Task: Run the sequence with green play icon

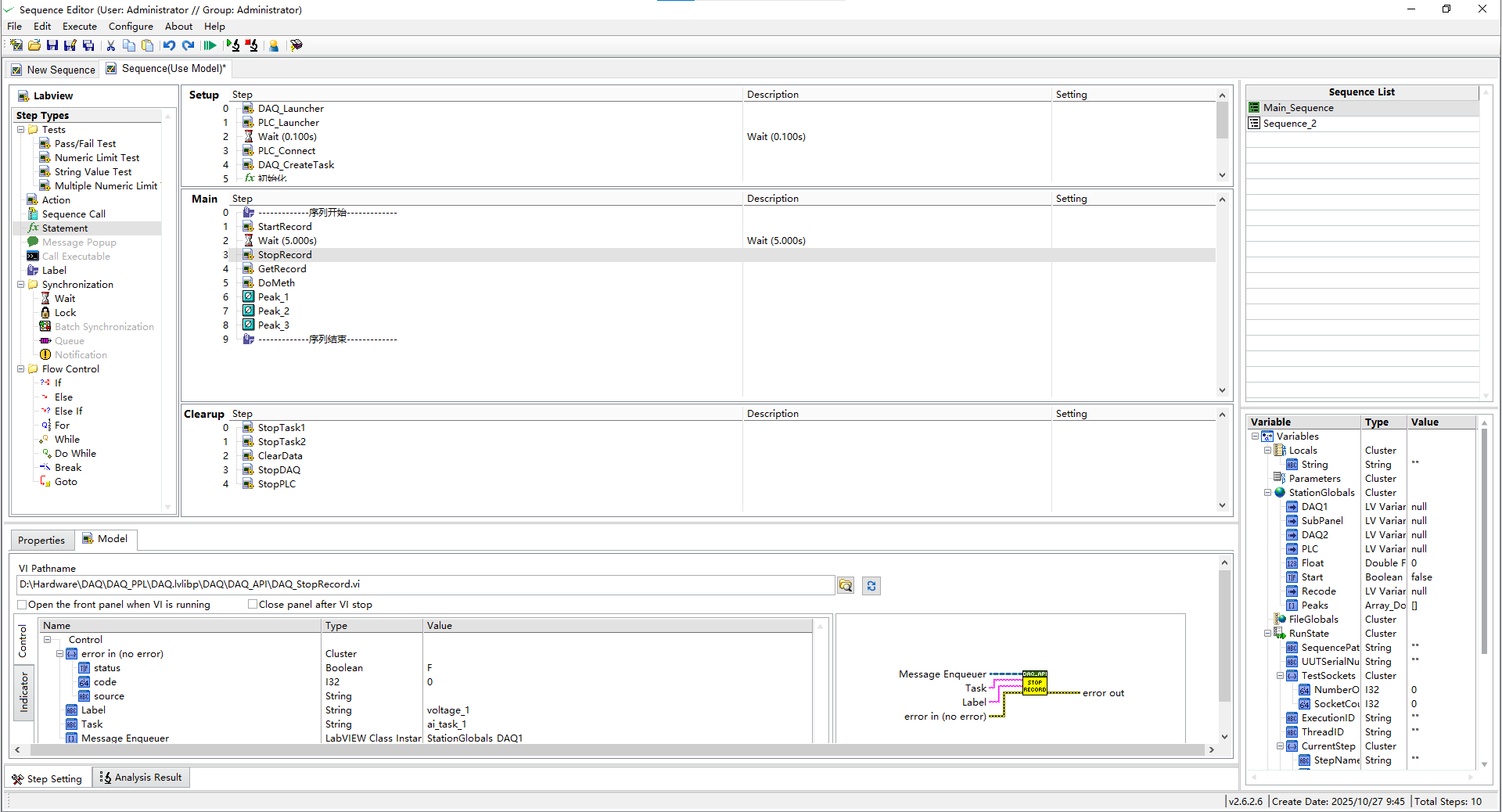Action: coord(210,45)
